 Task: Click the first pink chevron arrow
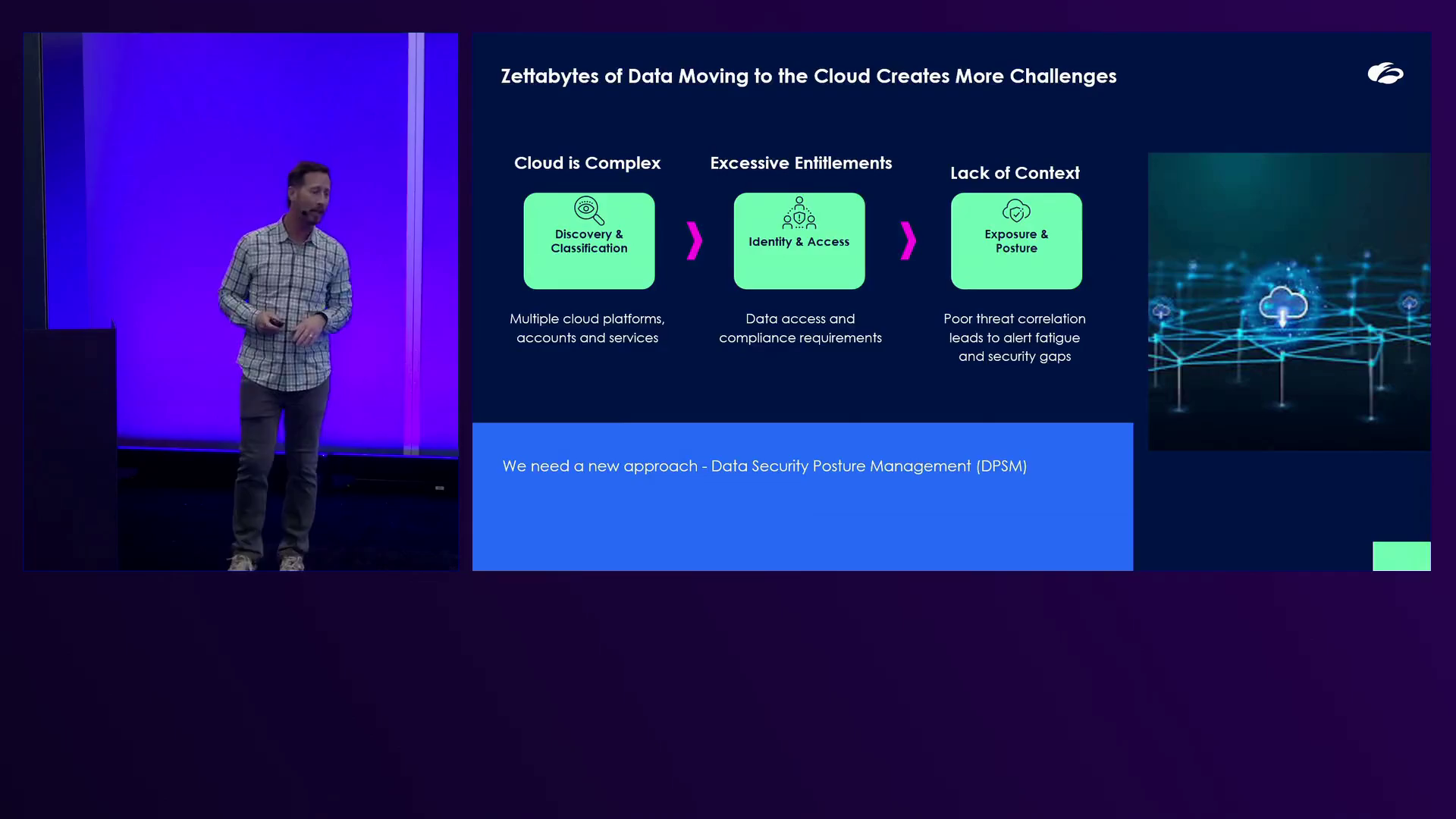(x=694, y=240)
